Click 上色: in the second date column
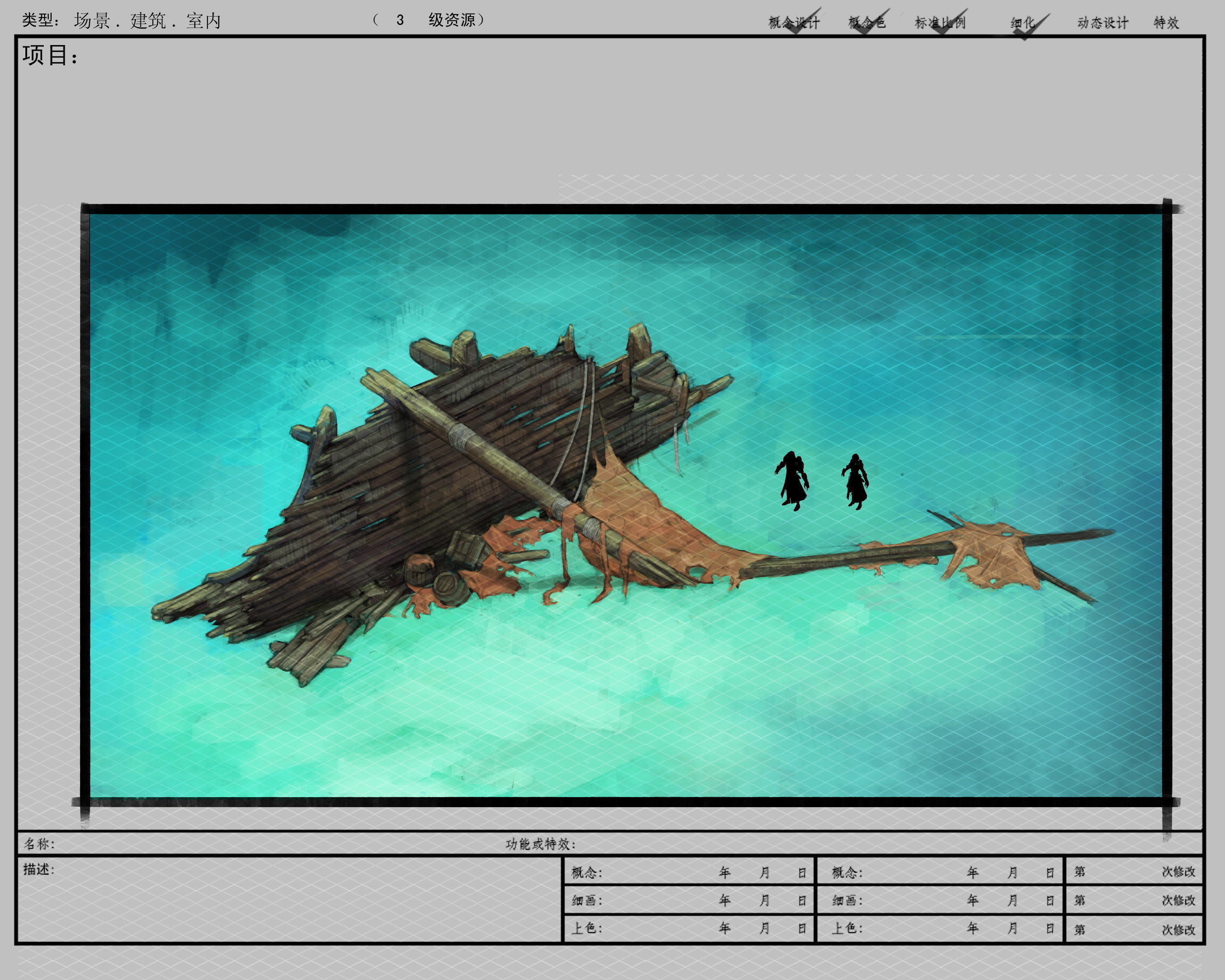Screen dimensions: 1225x980 847,928
